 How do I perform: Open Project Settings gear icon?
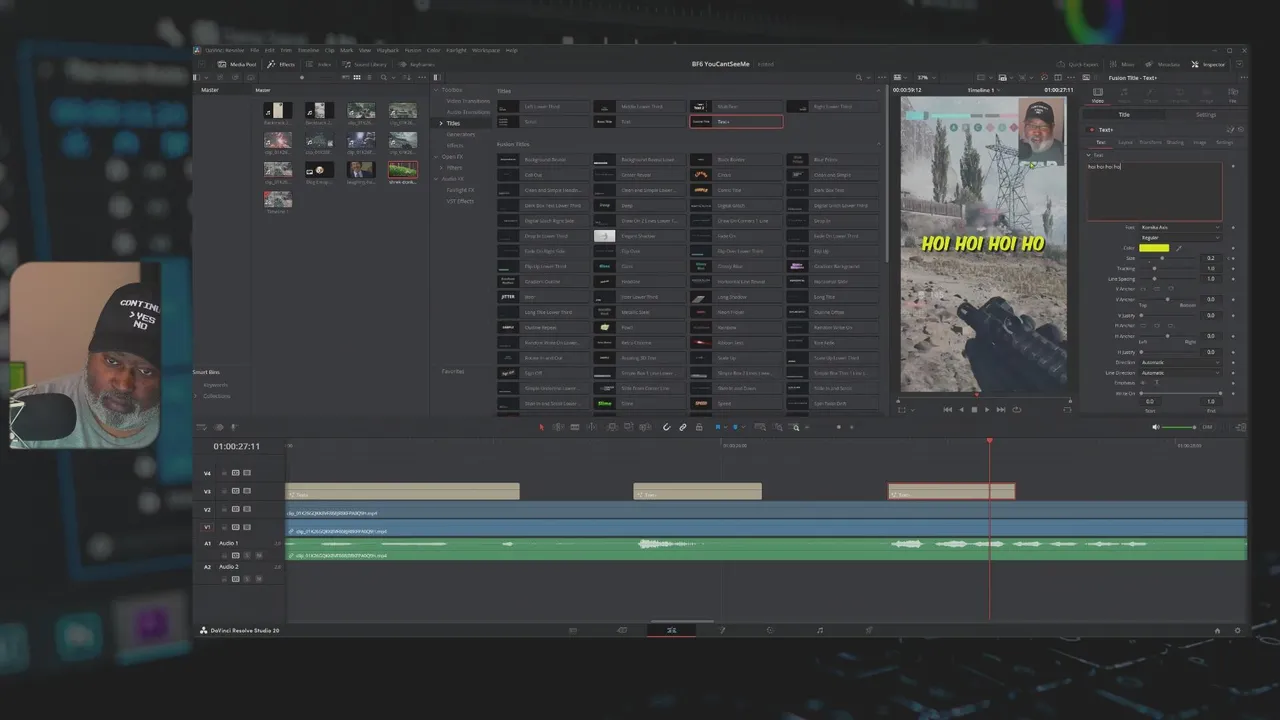click(x=1237, y=631)
